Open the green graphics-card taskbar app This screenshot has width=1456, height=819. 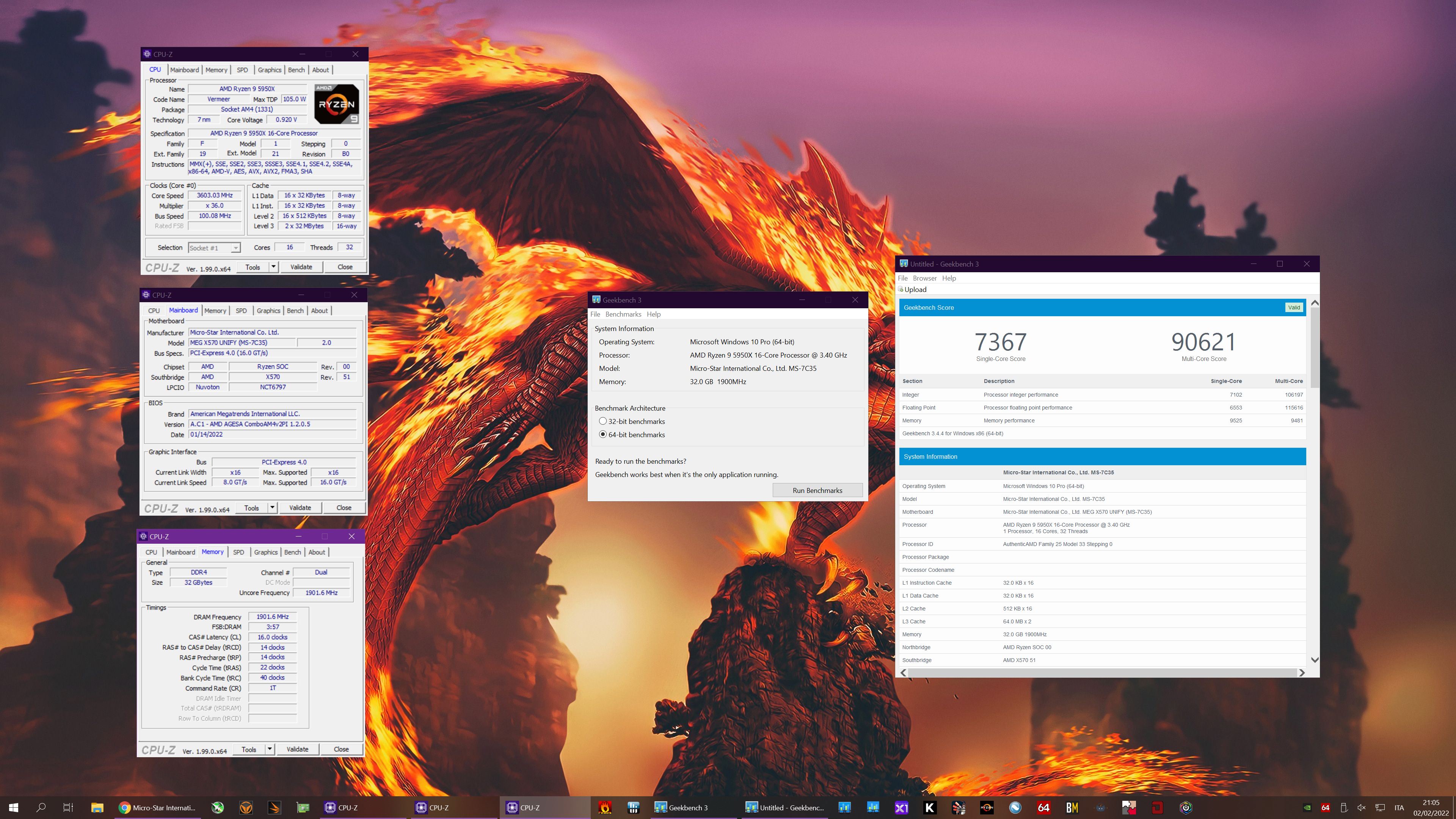click(303, 808)
